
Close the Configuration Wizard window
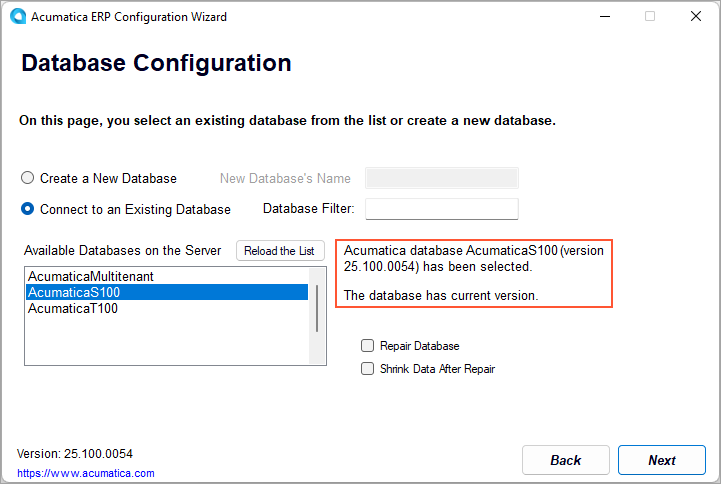pos(695,17)
